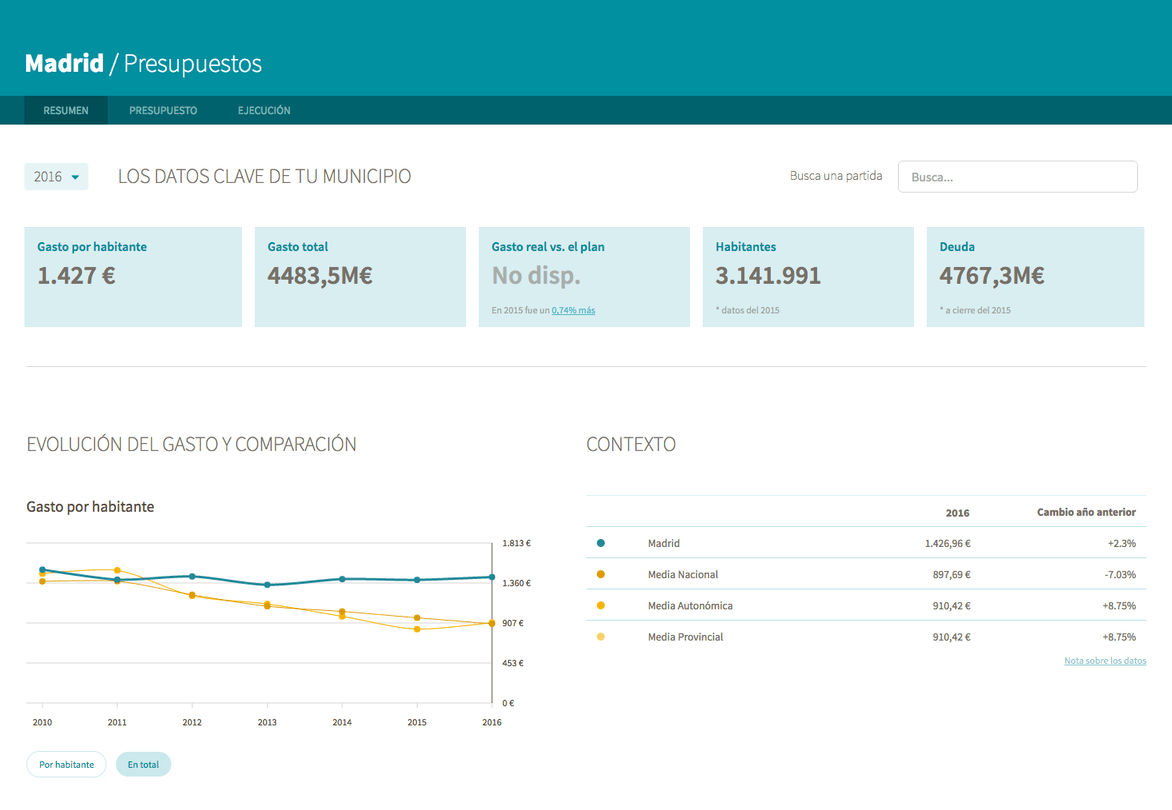Switch to the Presupuesto tab
Image resolution: width=1172 pixels, height=810 pixels.
click(163, 111)
